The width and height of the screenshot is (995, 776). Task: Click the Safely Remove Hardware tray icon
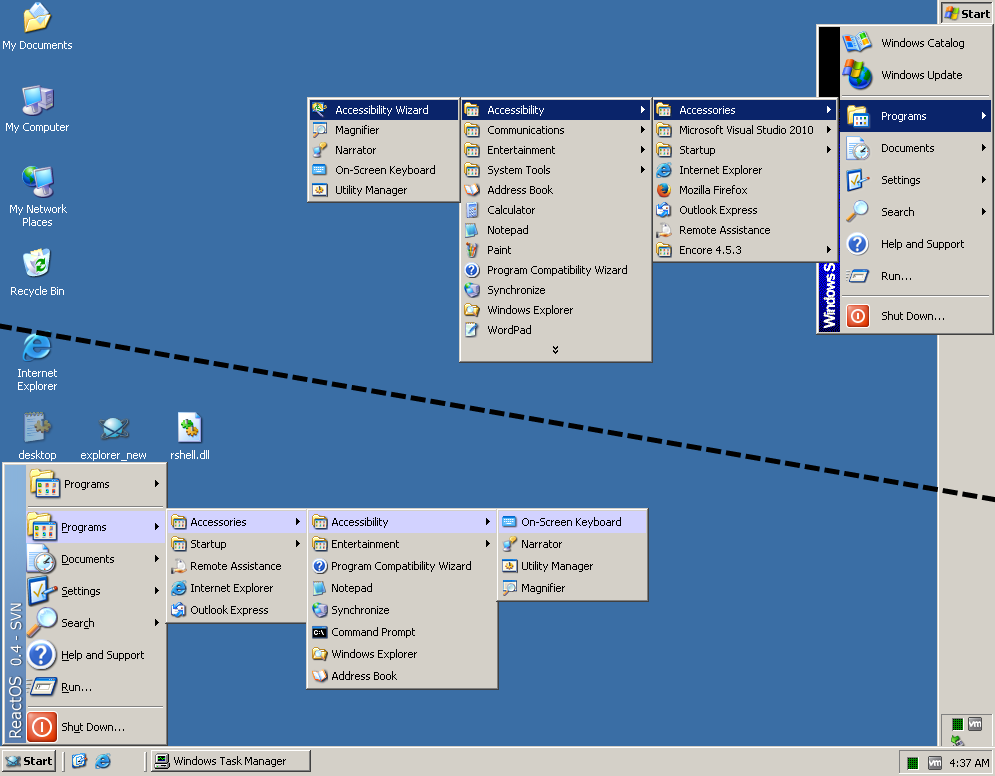coord(958,740)
